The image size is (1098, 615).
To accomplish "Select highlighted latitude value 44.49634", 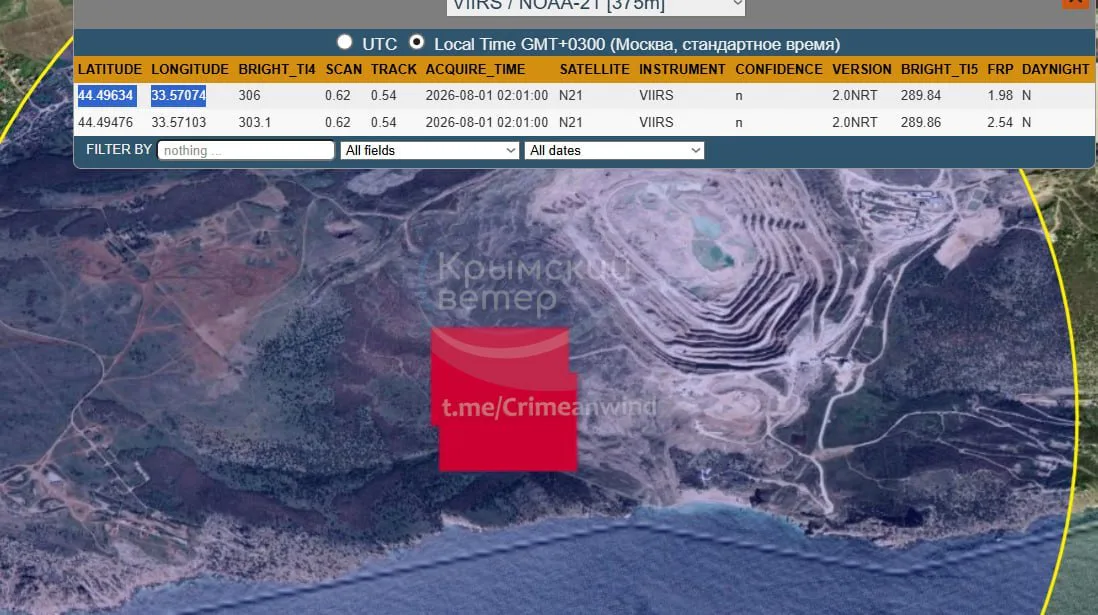I will 106,95.
